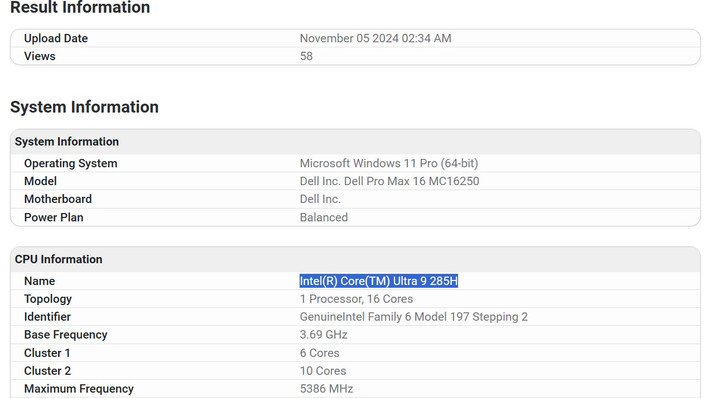Screen dimensions: 708x398
Task: Click the 'Identifier' row label
Action: pos(47,317)
